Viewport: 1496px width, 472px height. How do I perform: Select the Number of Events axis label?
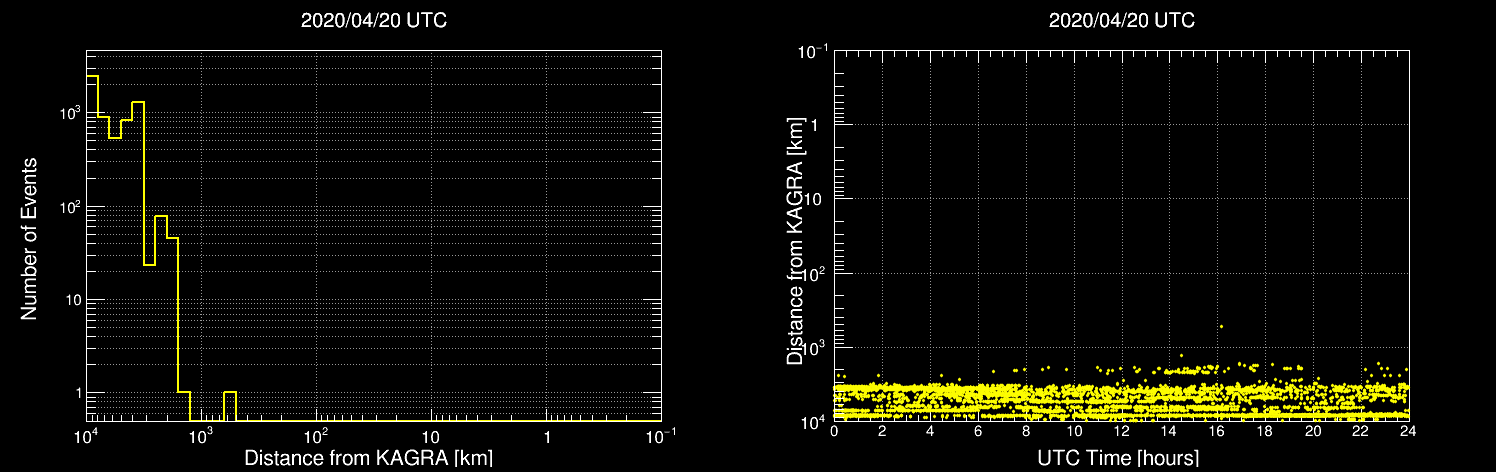point(29,238)
